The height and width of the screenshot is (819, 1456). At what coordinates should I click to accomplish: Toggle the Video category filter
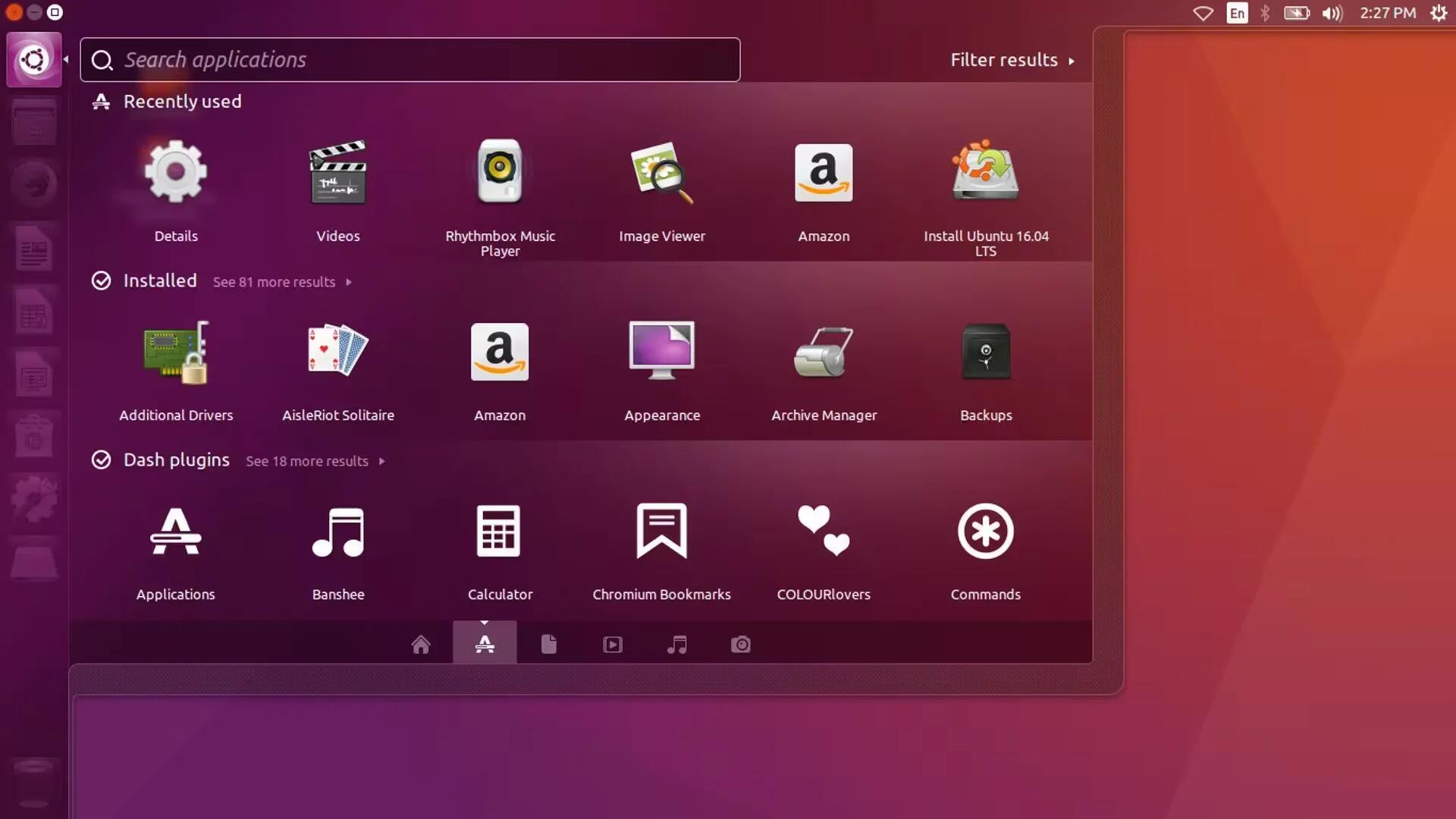coord(613,643)
